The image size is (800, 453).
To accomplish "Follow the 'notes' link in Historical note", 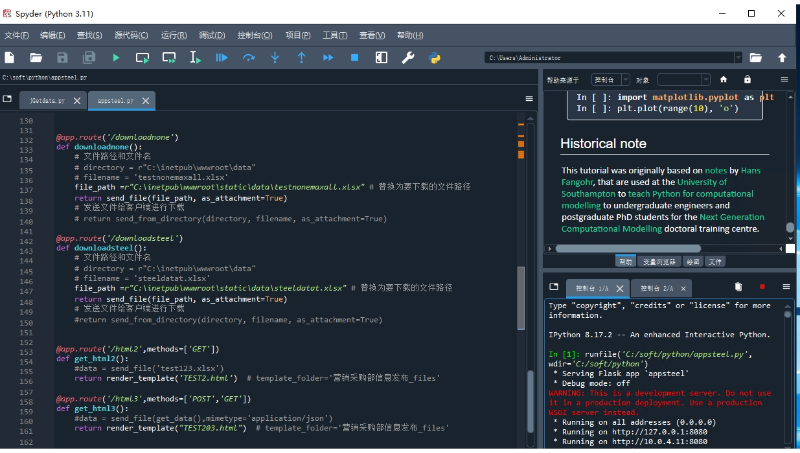I will click(x=715, y=170).
